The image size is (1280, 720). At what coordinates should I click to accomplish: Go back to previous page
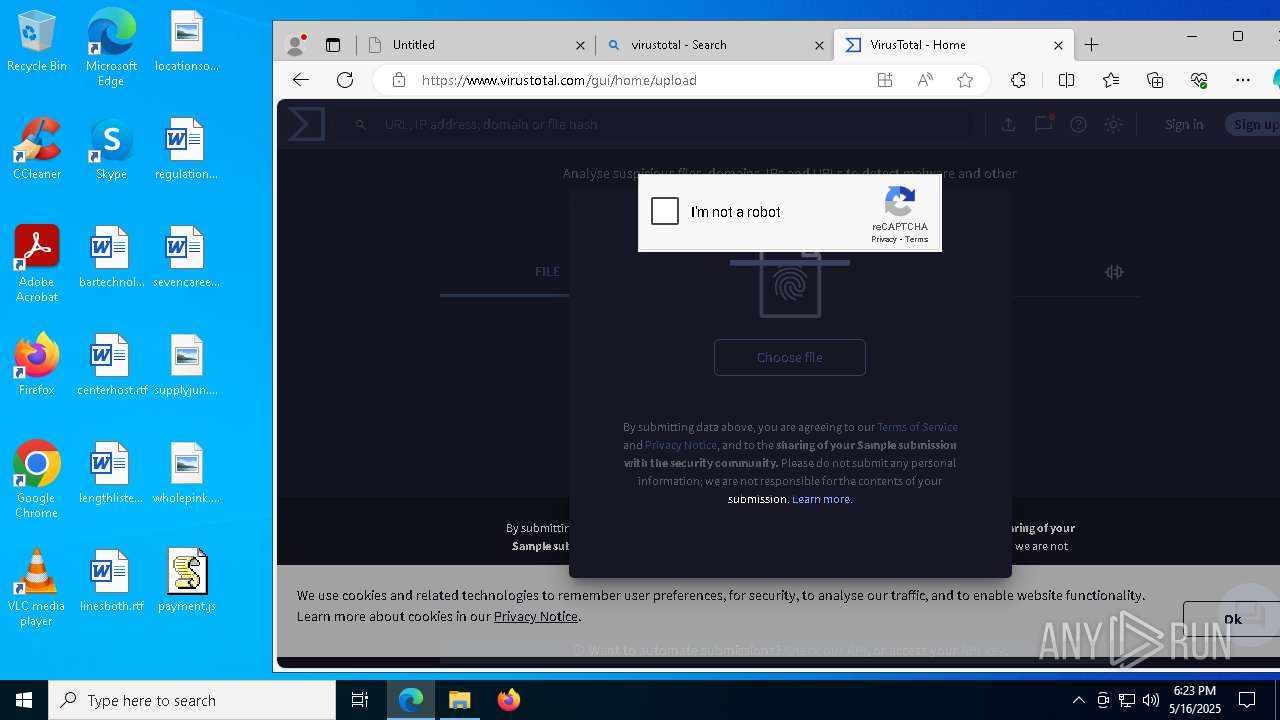(301, 80)
